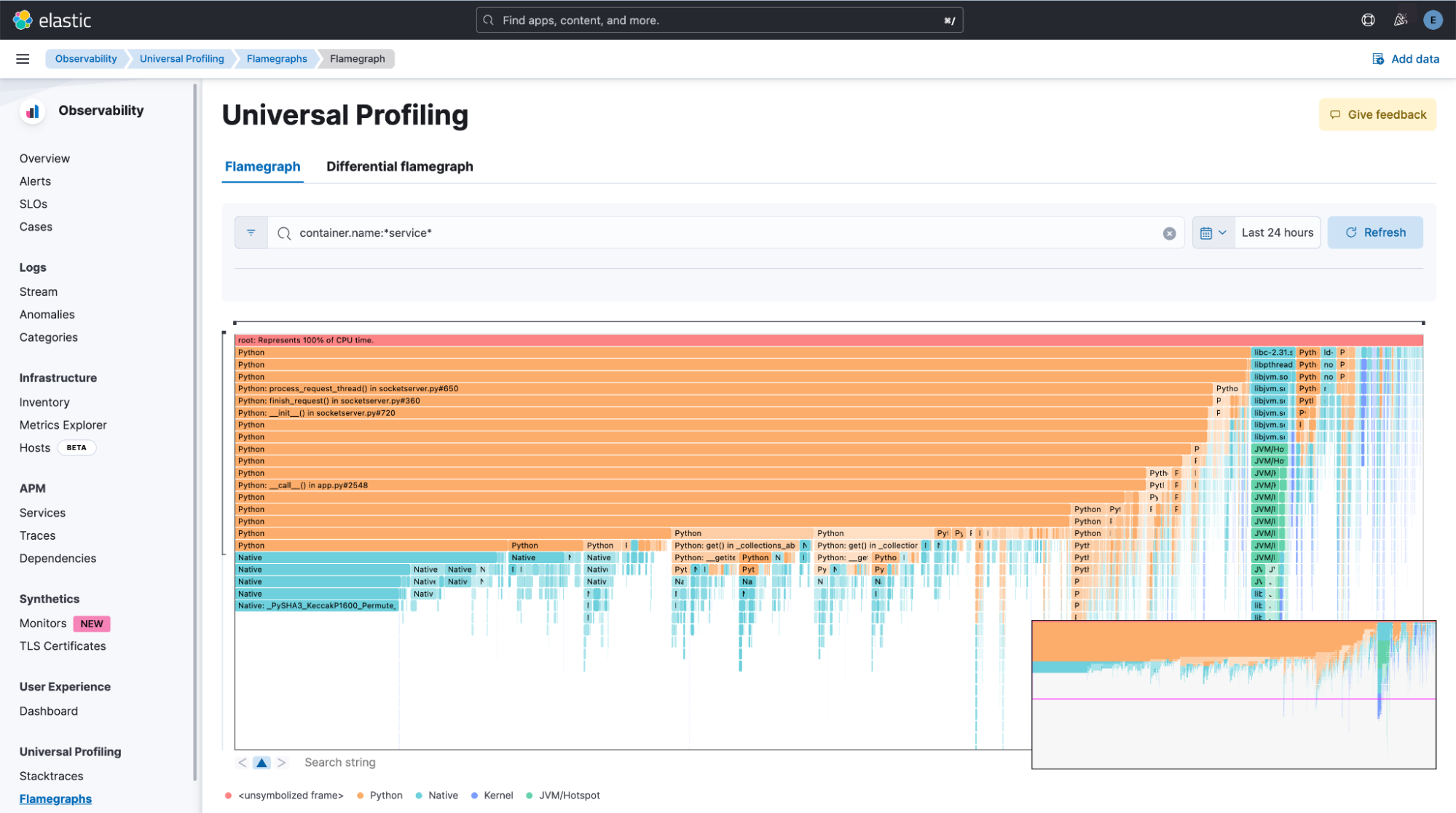Click the refresh circular arrow icon

pos(1351,232)
